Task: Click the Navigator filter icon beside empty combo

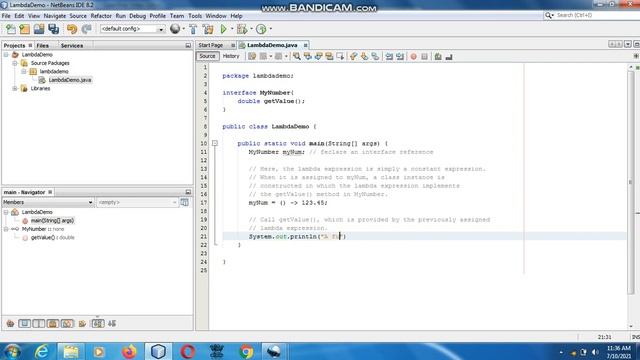Action: tap(185, 202)
